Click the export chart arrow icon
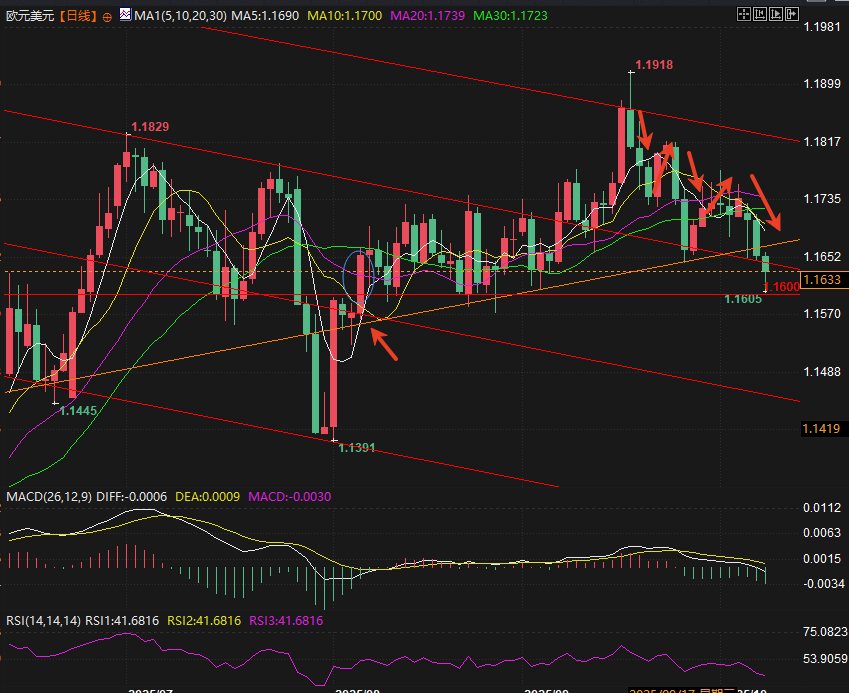This screenshot has height=693, width=849. [x=792, y=14]
